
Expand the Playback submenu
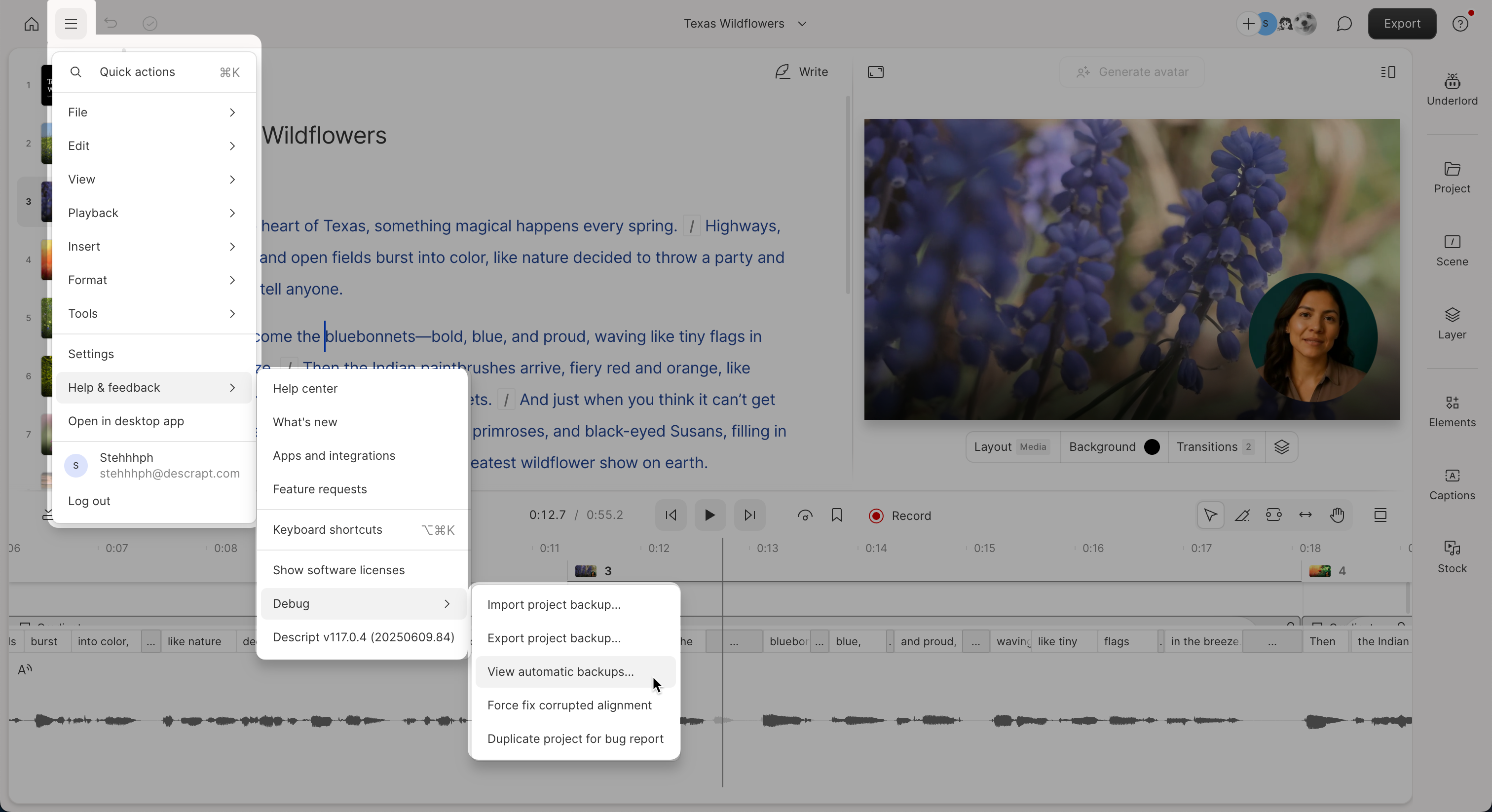click(153, 213)
